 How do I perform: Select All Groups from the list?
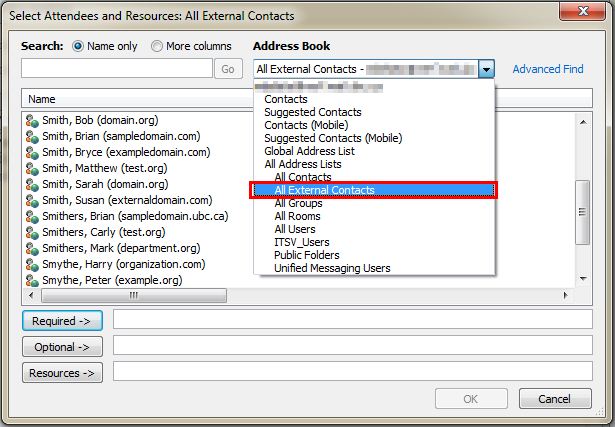click(300, 203)
